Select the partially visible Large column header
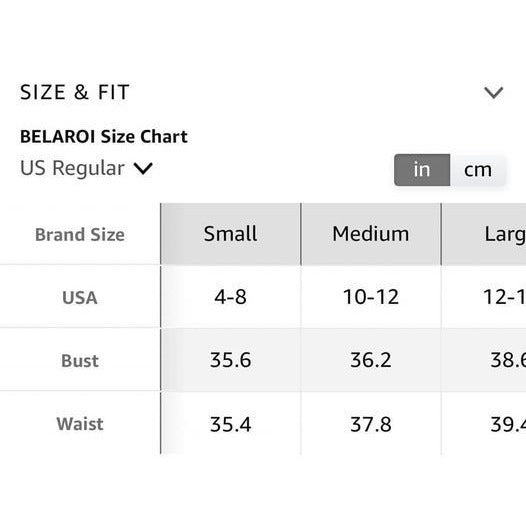Image resolution: width=526 pixels, height=526 pixels. (x=484, y=234)
